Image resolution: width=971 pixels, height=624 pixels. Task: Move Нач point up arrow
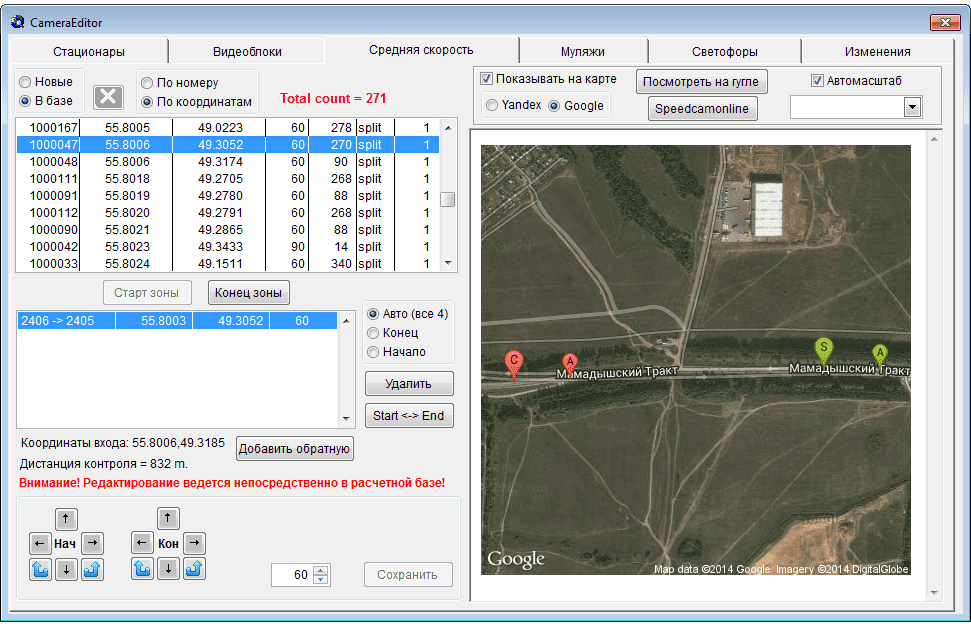66,519
